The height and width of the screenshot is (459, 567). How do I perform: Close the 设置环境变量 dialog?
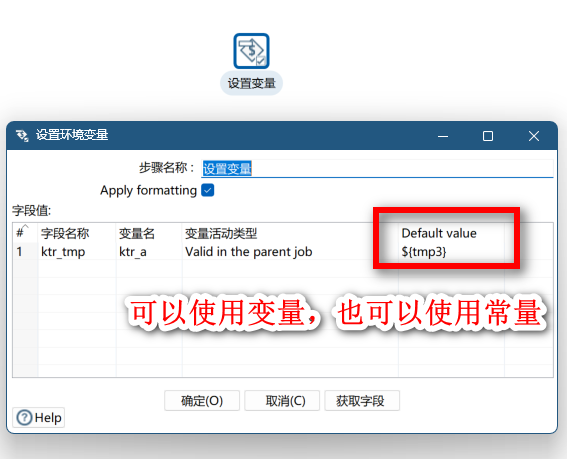tap(534, 136)
